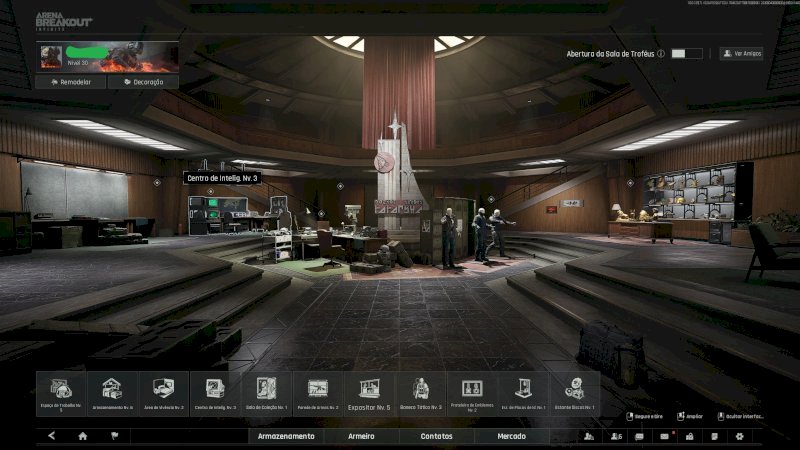Click the player avatar portrait
The height and width of the screenshot is (450, 800).
[51, 57]
